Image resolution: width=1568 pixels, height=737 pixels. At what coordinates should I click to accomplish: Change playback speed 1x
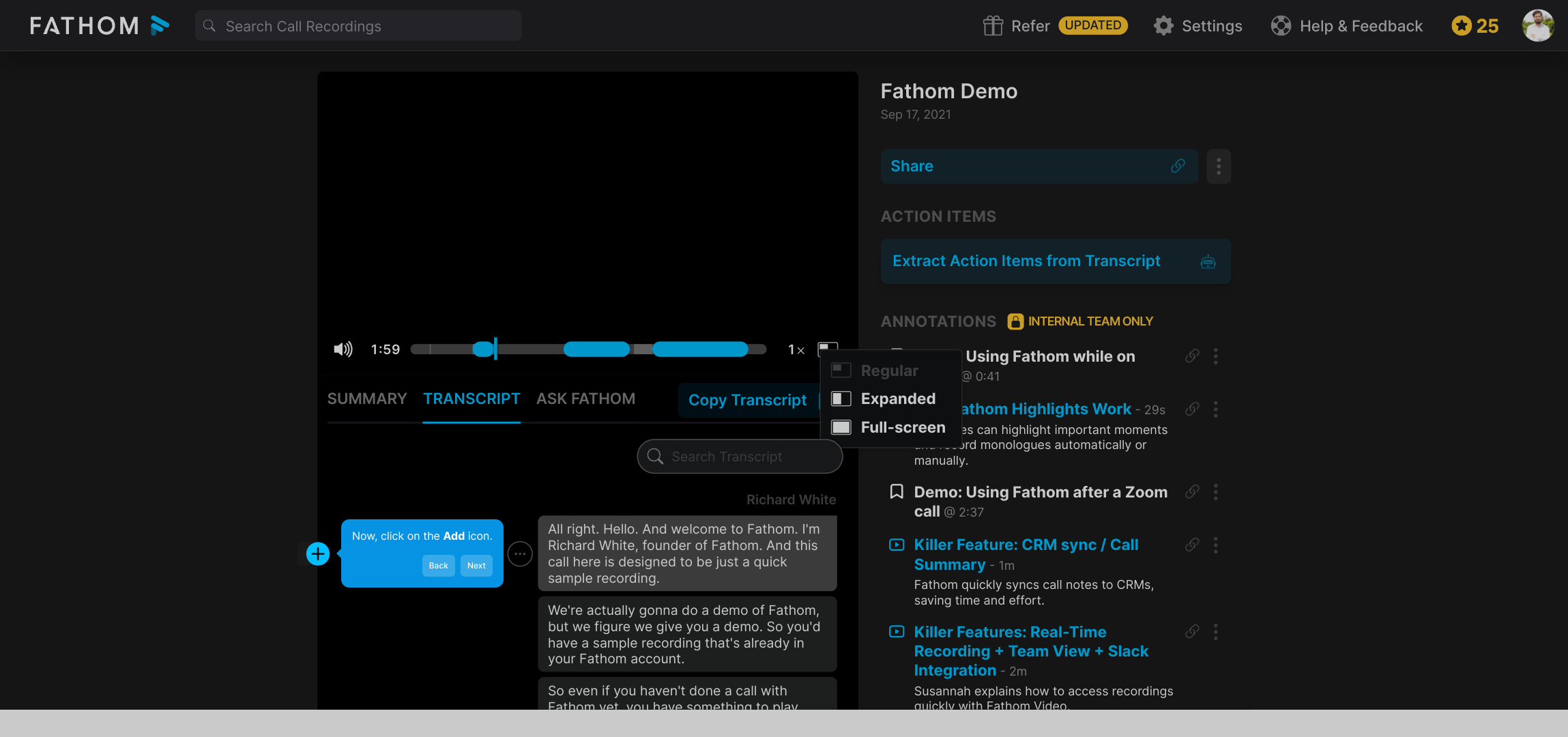[796, 349]
